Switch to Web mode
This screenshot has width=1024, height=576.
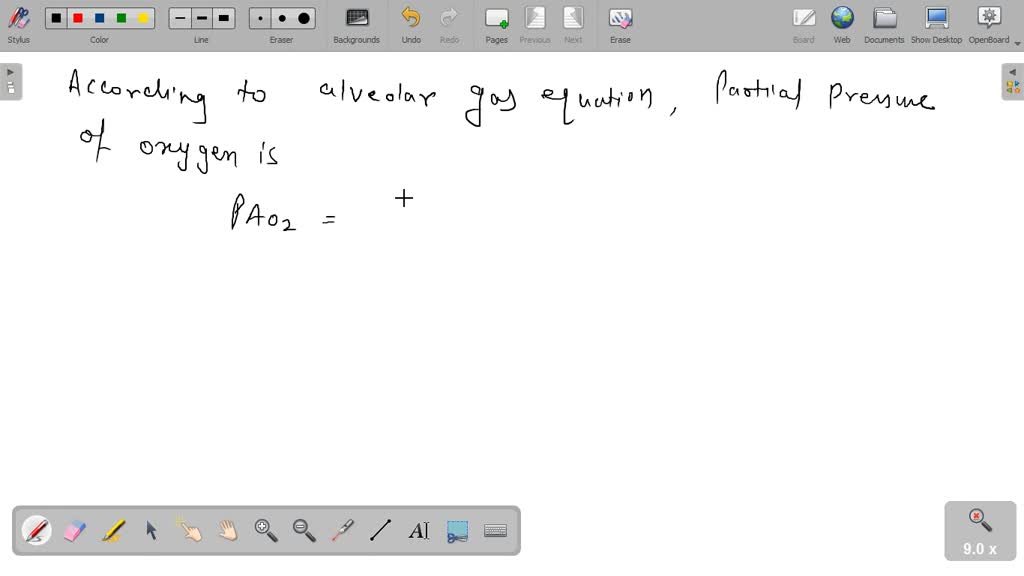click(842, 24)
